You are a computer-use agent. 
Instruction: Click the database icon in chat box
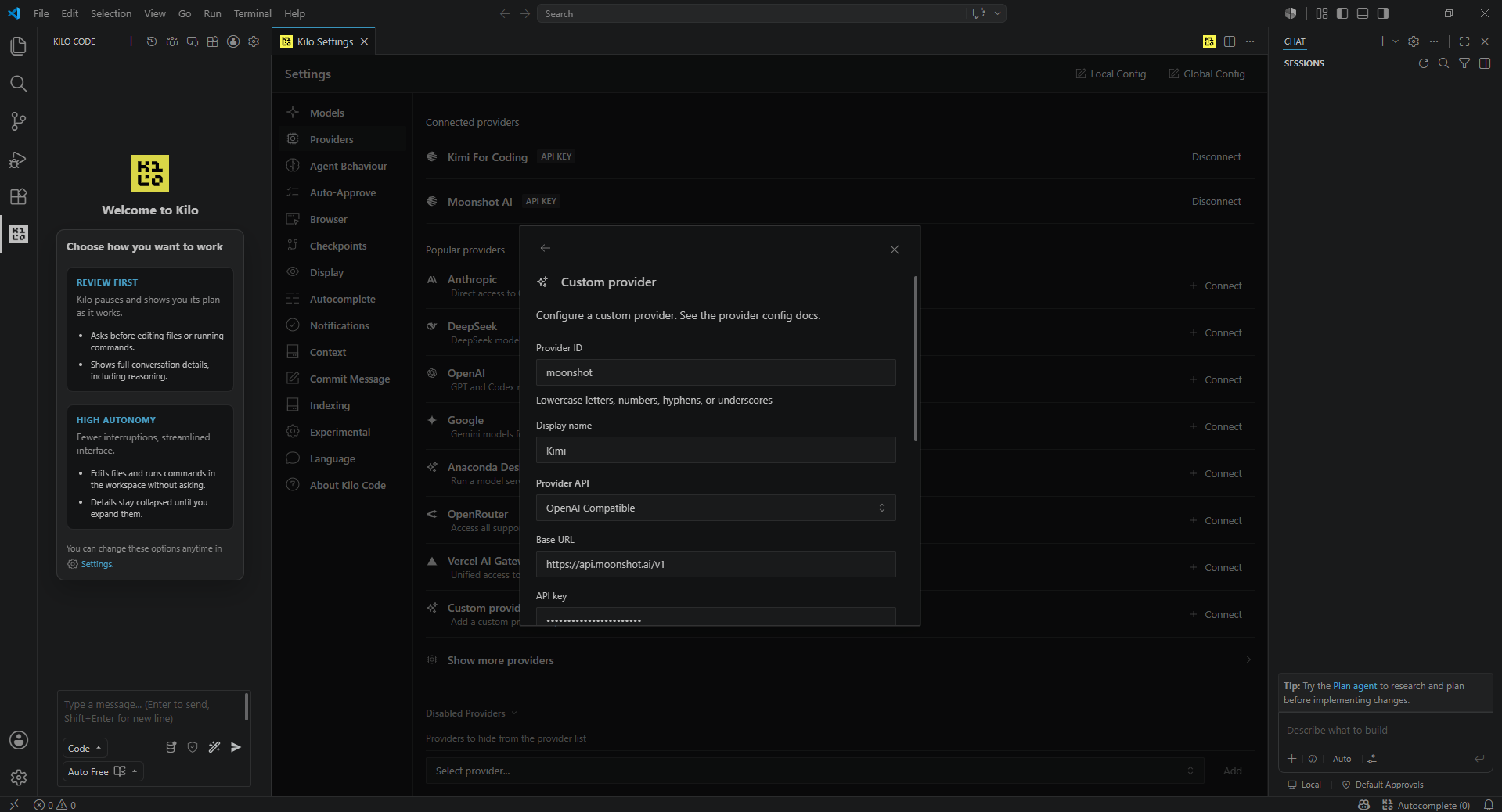(x=171, y=747)
